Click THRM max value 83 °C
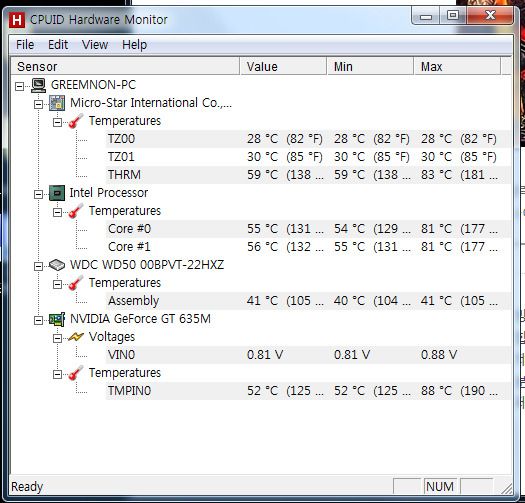 pyautogui.click(x=459, y=175)
